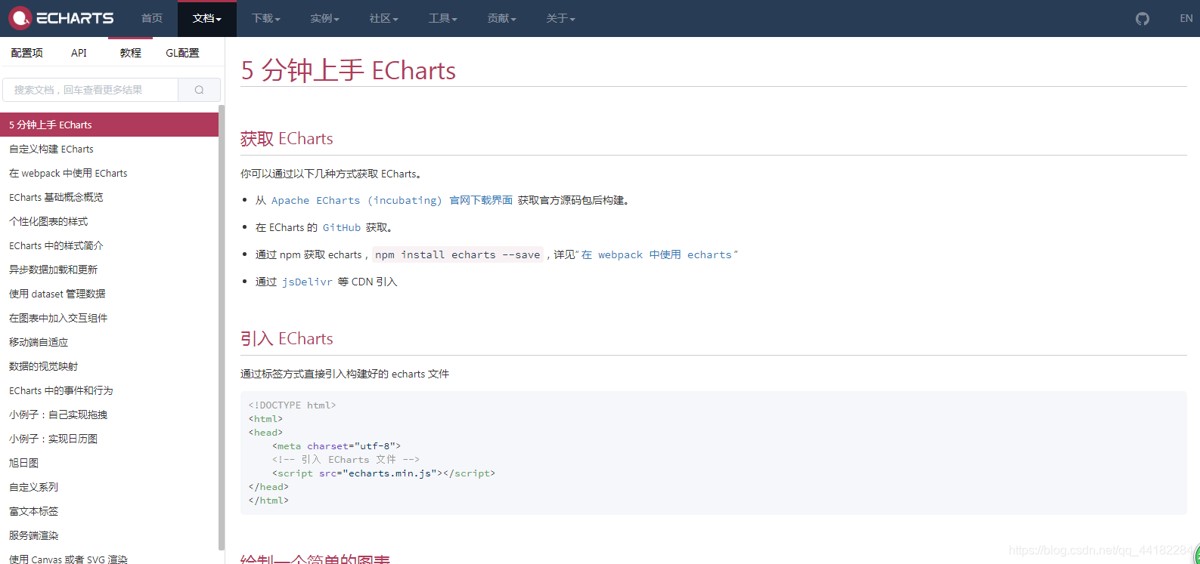Switch to the 配置项 tab
The image size is (1200, 564).
[27, 53]
